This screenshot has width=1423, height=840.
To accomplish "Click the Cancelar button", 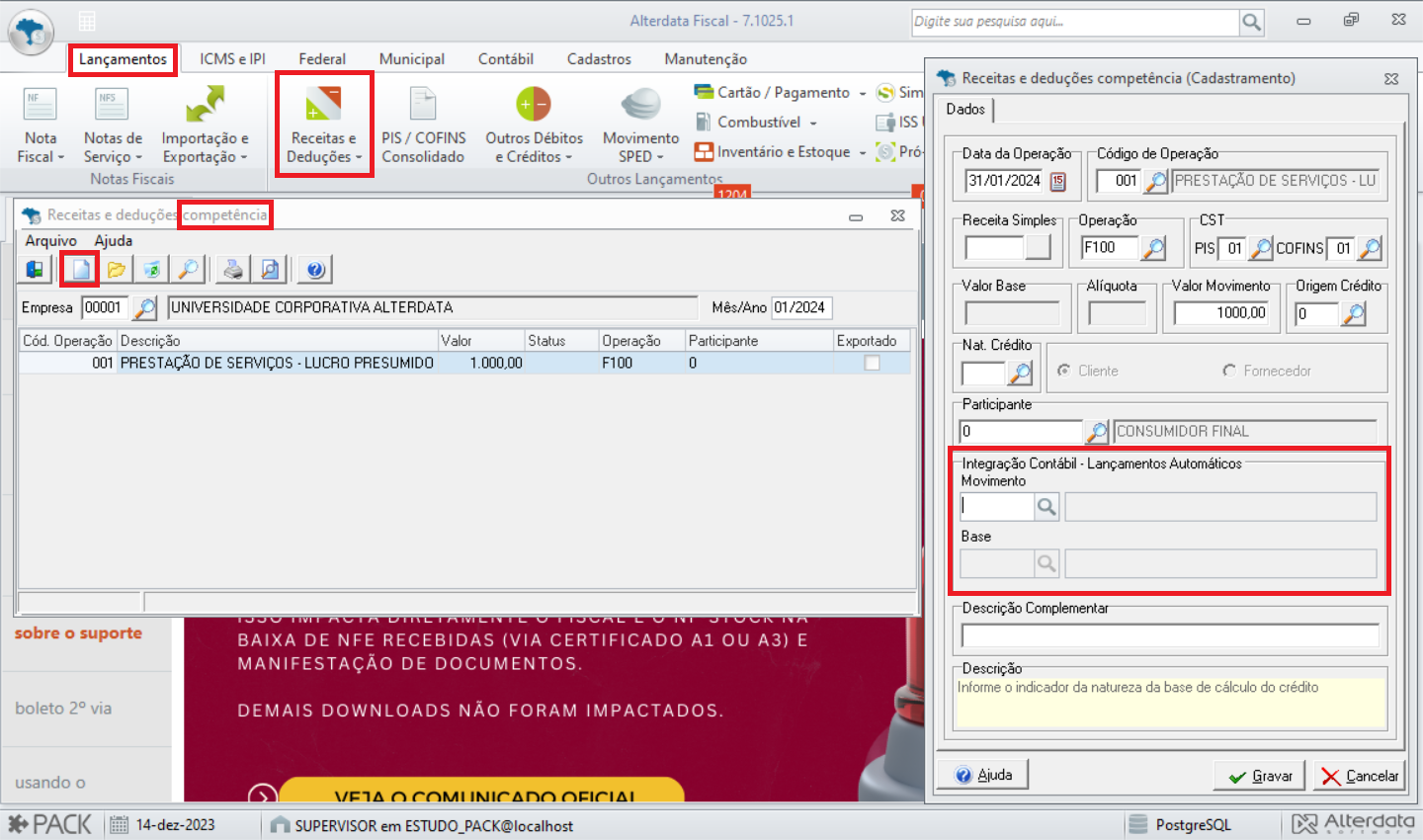I will point(1360,776).
